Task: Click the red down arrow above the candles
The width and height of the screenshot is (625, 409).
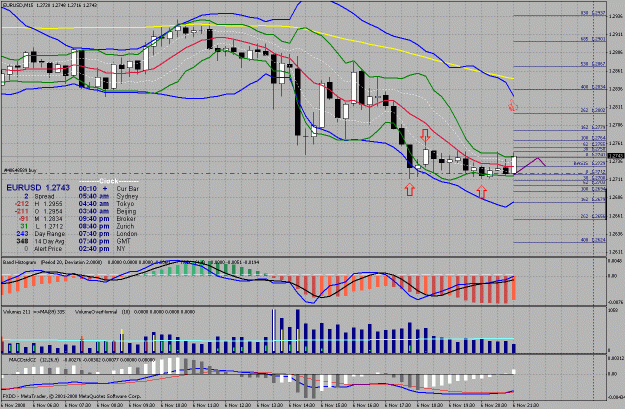Action: coord(425,135)
